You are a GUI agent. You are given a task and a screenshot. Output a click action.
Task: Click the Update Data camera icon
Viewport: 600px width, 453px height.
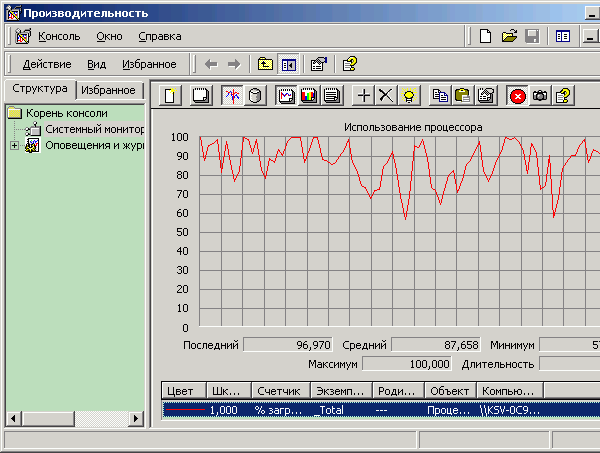pos(540,96)
